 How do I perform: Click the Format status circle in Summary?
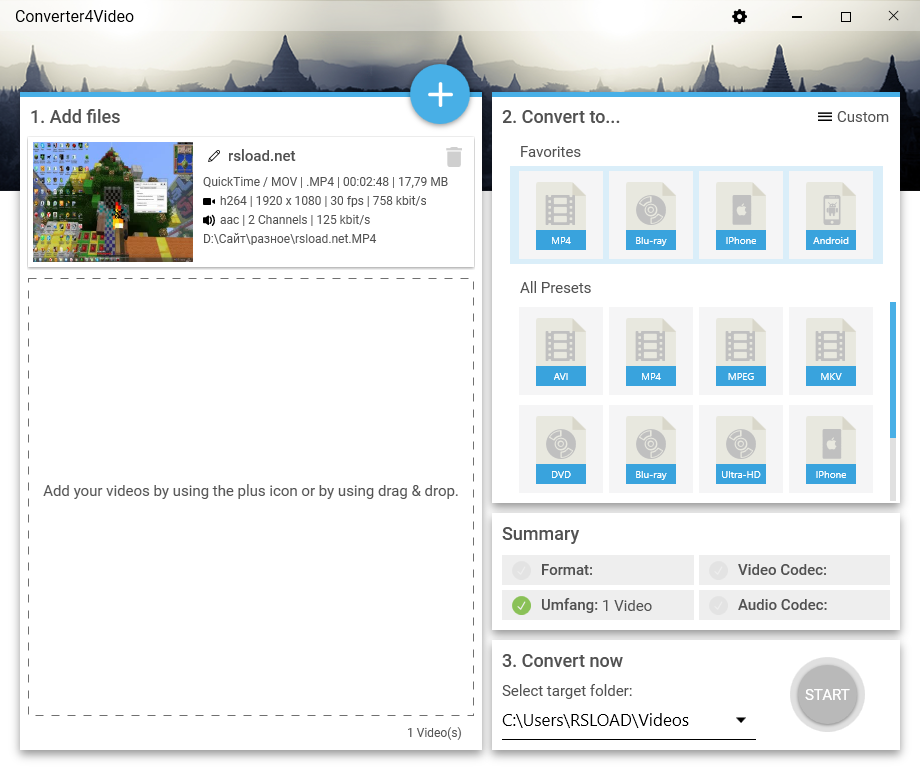(x=521, y=570)
